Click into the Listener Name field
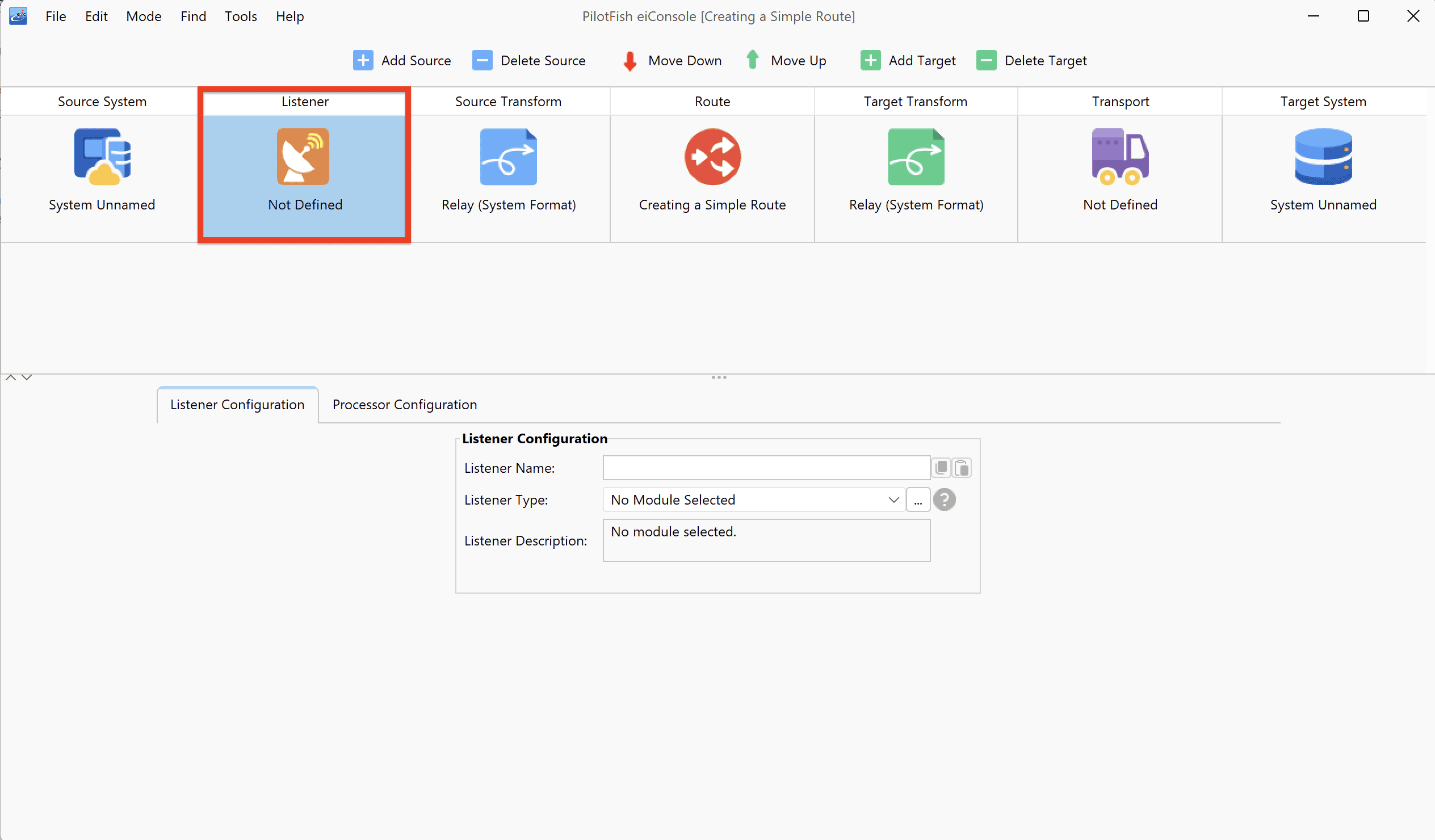The image size is (1435, 840). coord(766,468)
